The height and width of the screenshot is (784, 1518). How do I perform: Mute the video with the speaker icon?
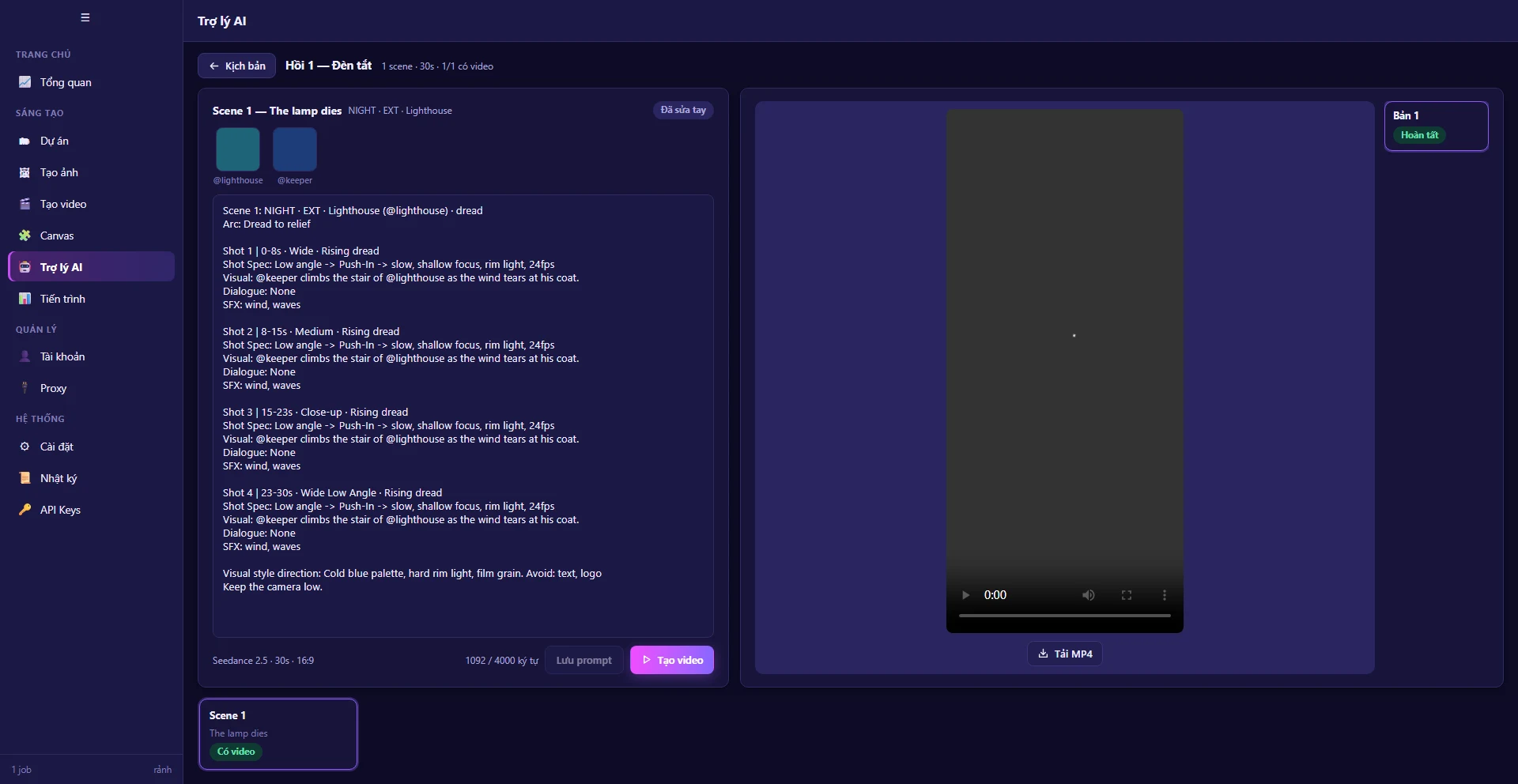tap(1089, 595)
